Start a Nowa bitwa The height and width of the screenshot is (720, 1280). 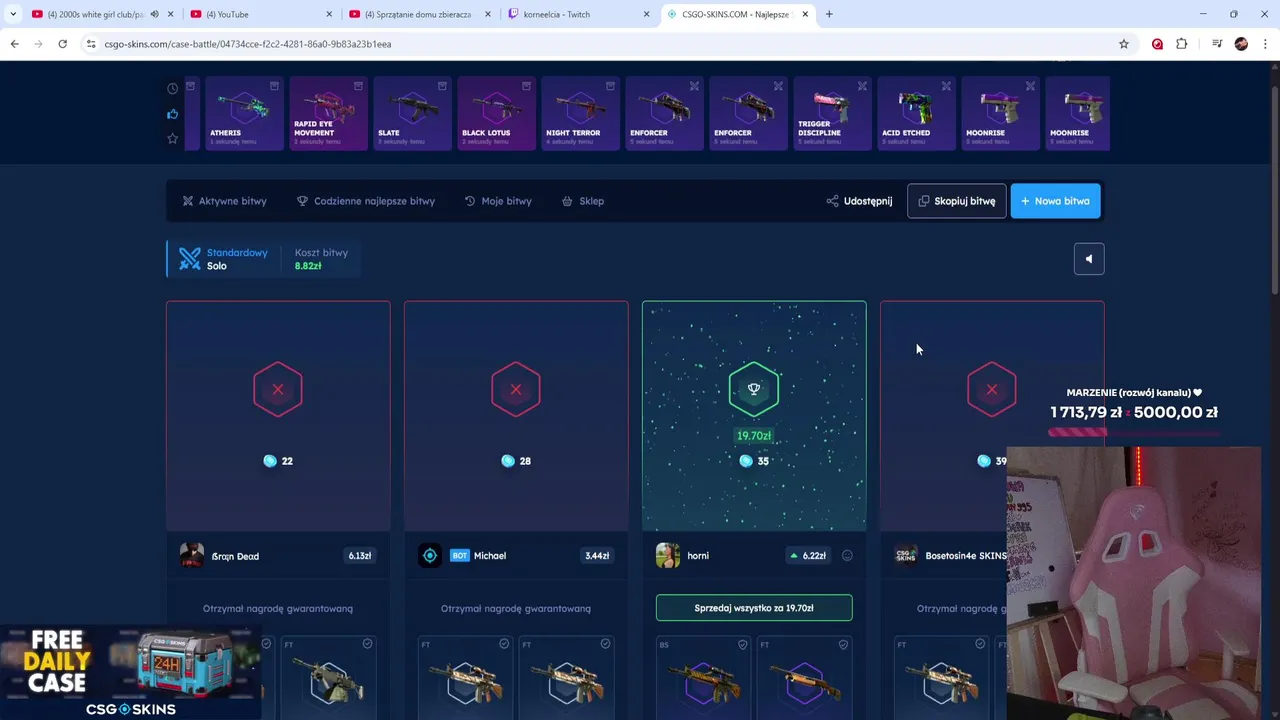(1055, 201)
